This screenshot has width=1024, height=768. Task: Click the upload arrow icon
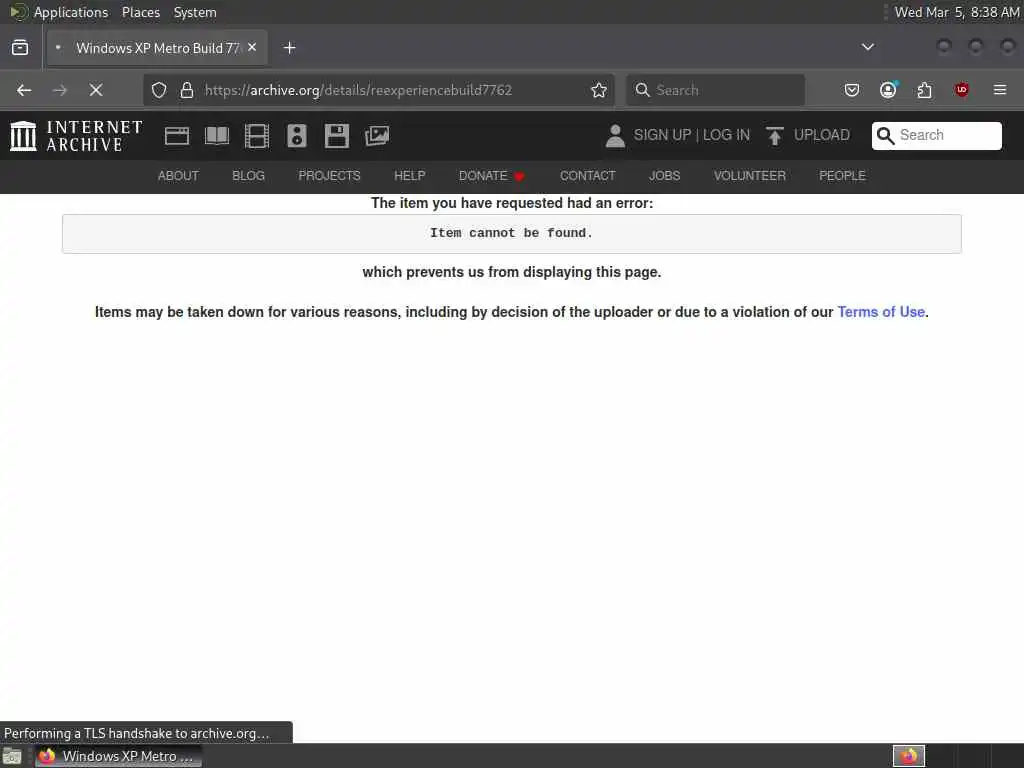(x=775, y=136)
